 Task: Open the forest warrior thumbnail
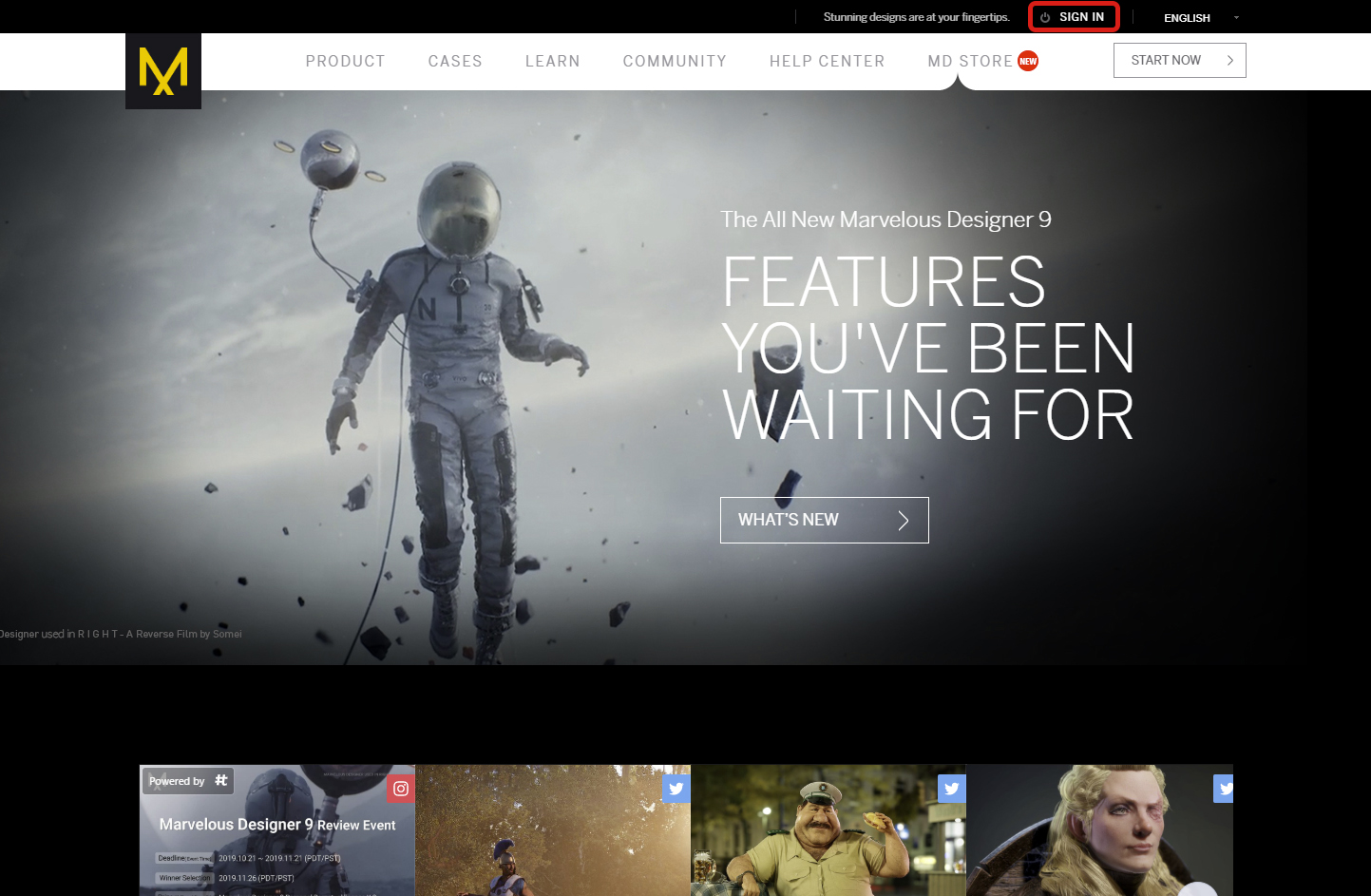[x=553, y=830]
